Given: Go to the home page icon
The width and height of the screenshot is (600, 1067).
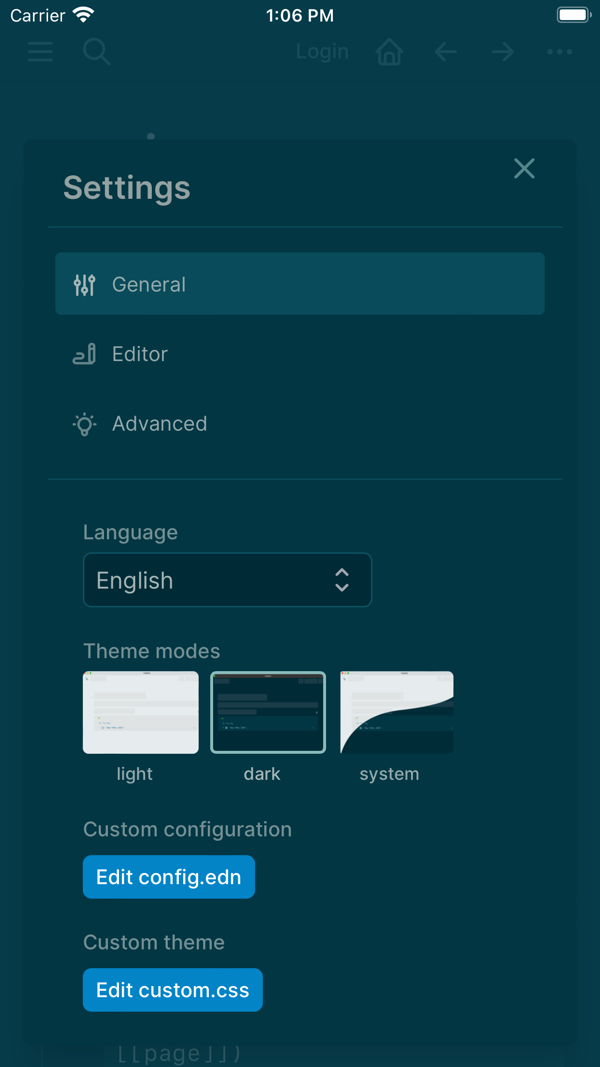Looking at the screenshot, I should point(389,52).
